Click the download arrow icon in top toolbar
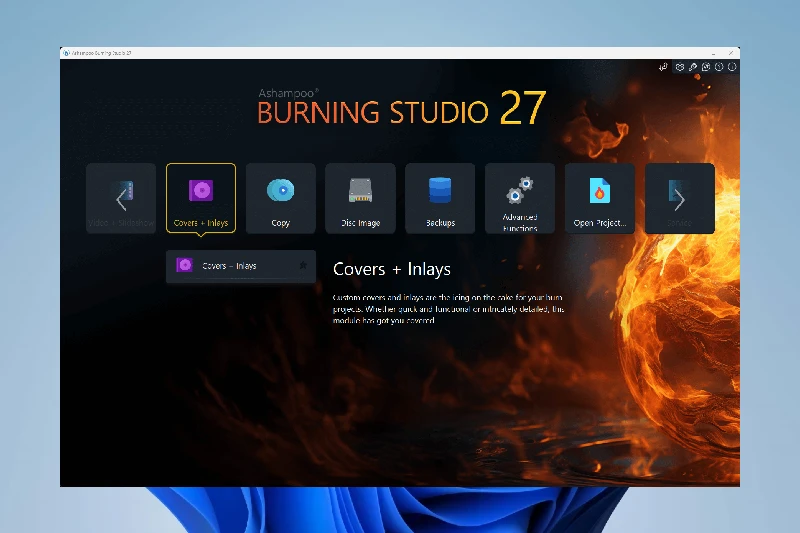This screenshot has width=800, height=533. tap(663, 67)
